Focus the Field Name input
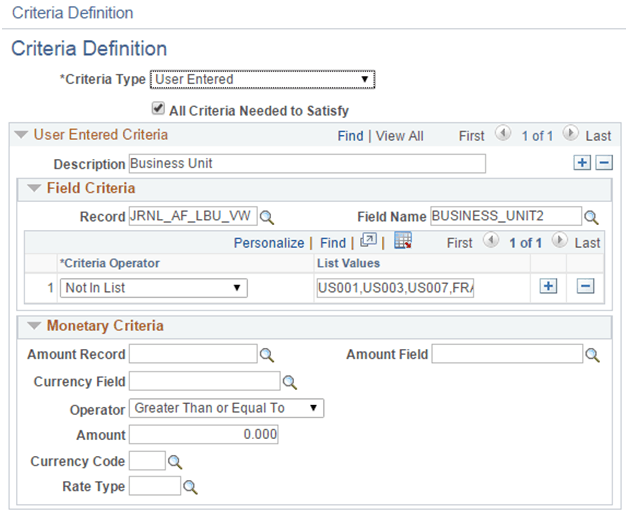Image resolution: width=628 pixels, height=515 pixels. point(506,216)
